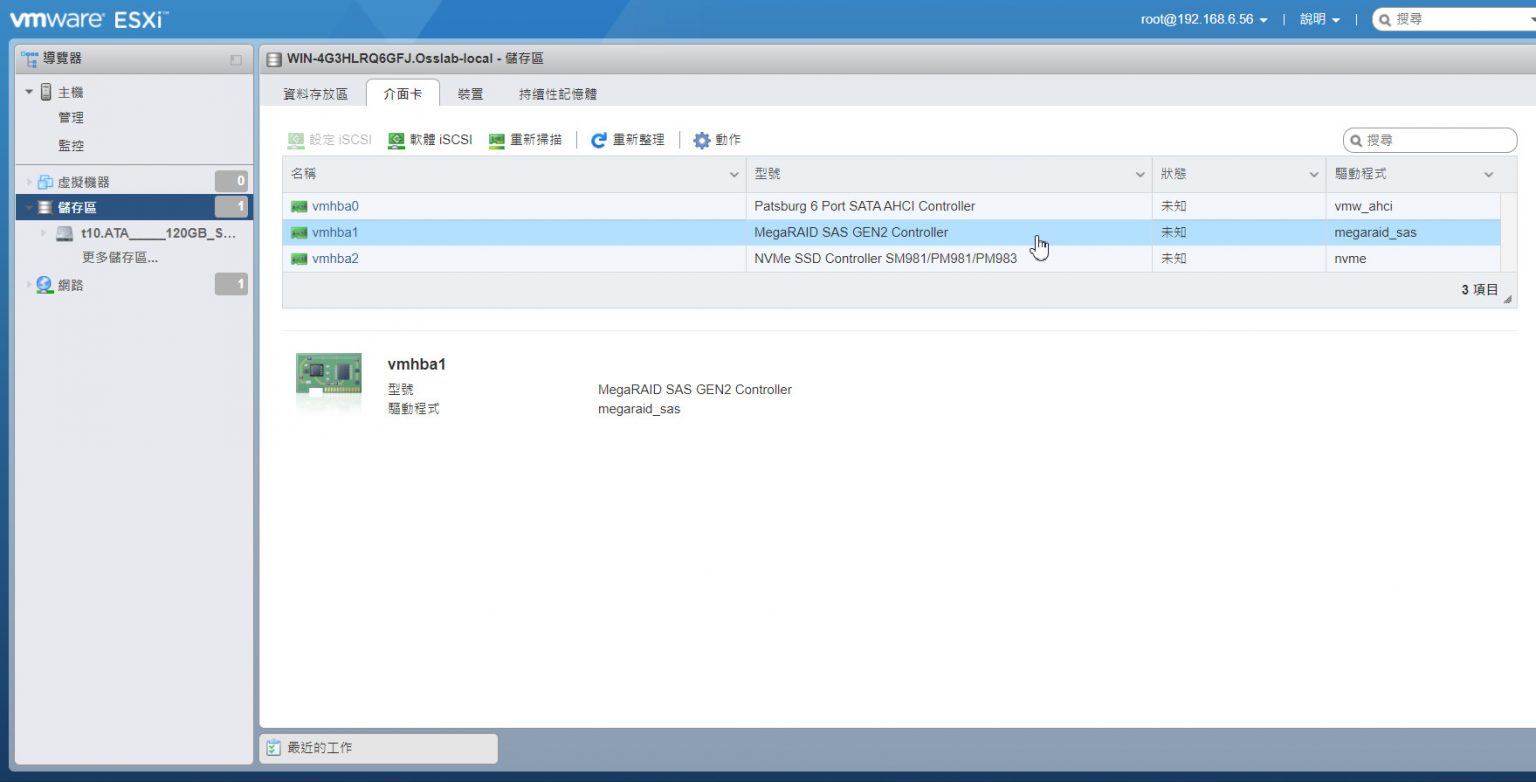Open the 動作 gear actions menu
This screenshot has height=782, width=1536.
click(x=700, y=139)
